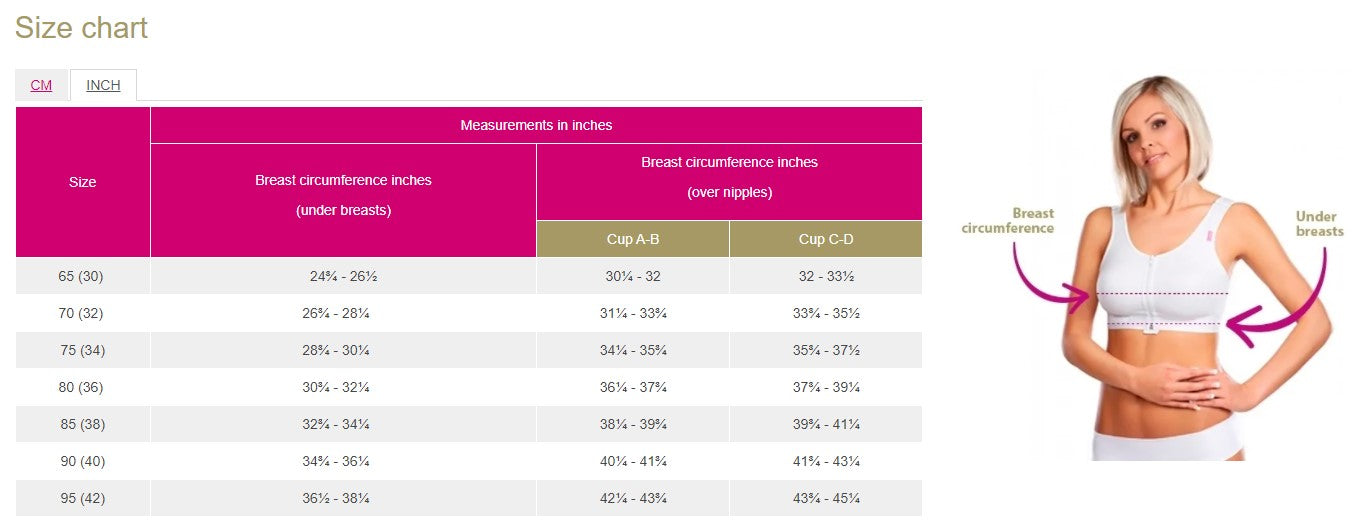The width and height of the screenshot is (1366, 530).
Task: Click the Size column header
Action: [83, 182]
